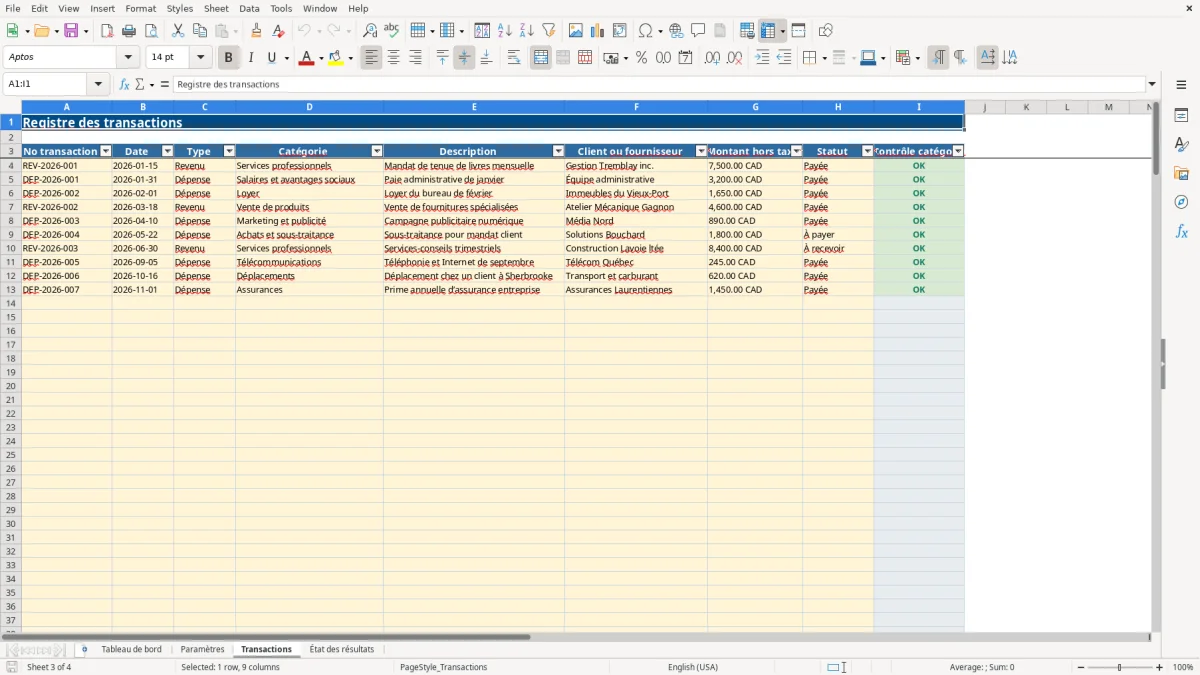1200x675 pixels.
Task: Insert Hyperlink globe icon
Action: 676,31
